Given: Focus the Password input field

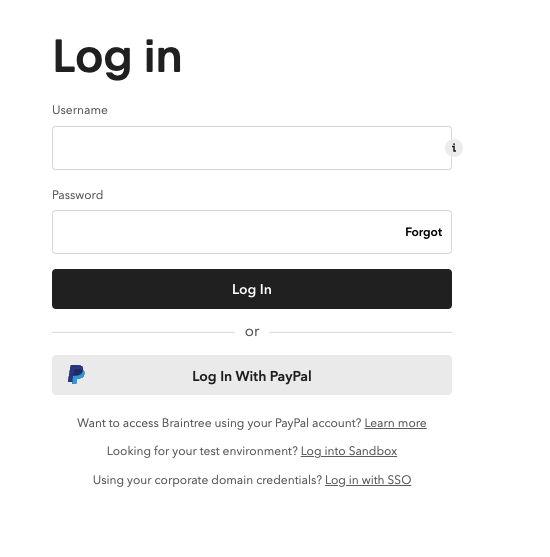Looking at the screenshot, I should click(x=227, y=232).
